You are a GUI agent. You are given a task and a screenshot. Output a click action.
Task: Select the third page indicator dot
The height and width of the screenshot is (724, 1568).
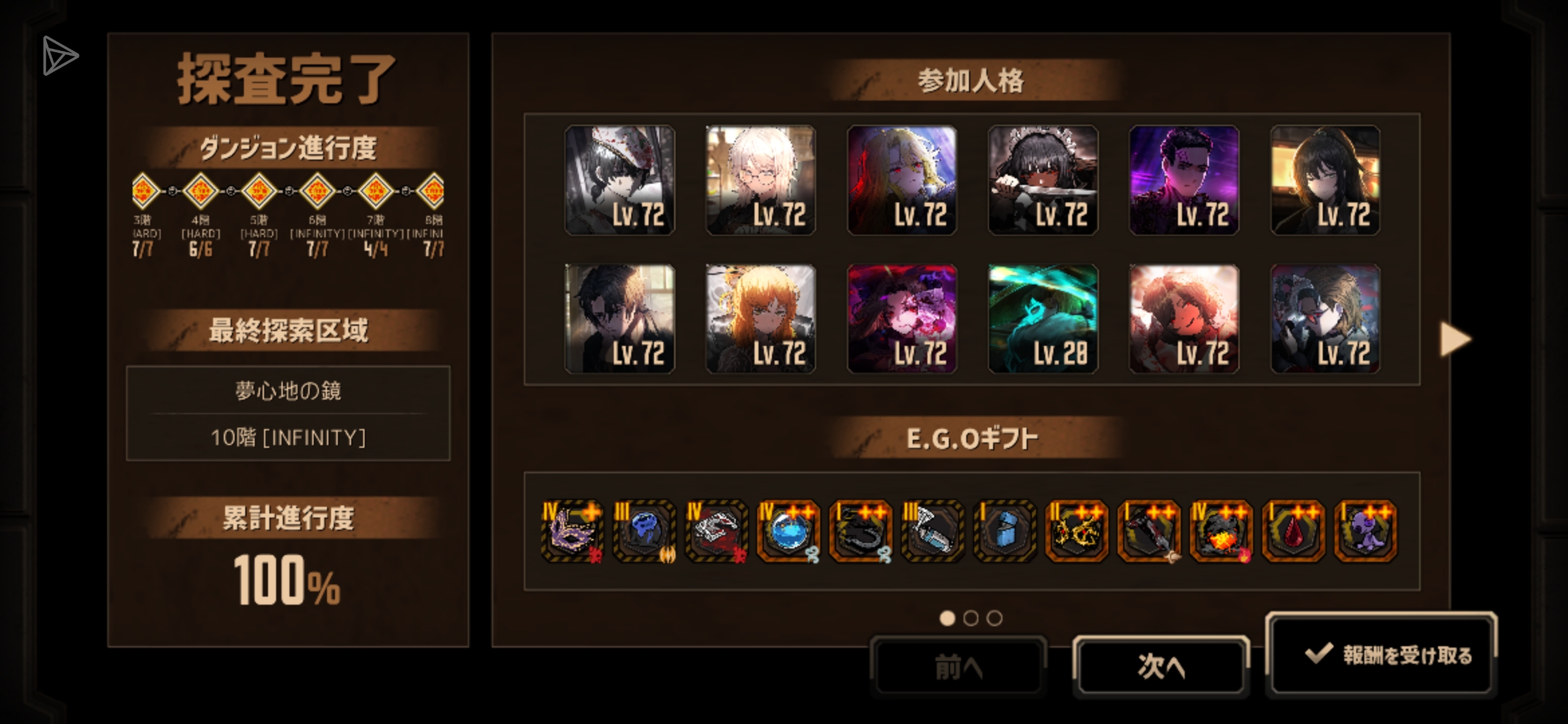995,618
